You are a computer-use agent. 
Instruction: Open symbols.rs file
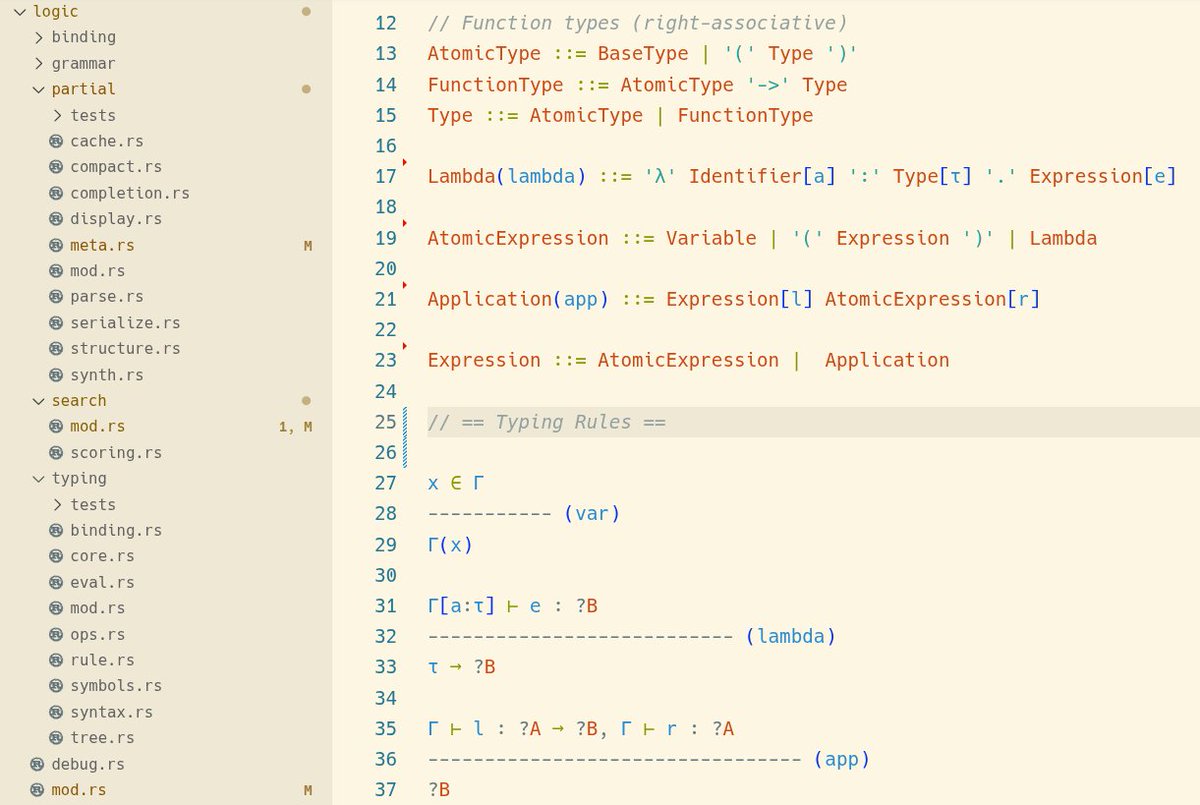click(116, 687)
